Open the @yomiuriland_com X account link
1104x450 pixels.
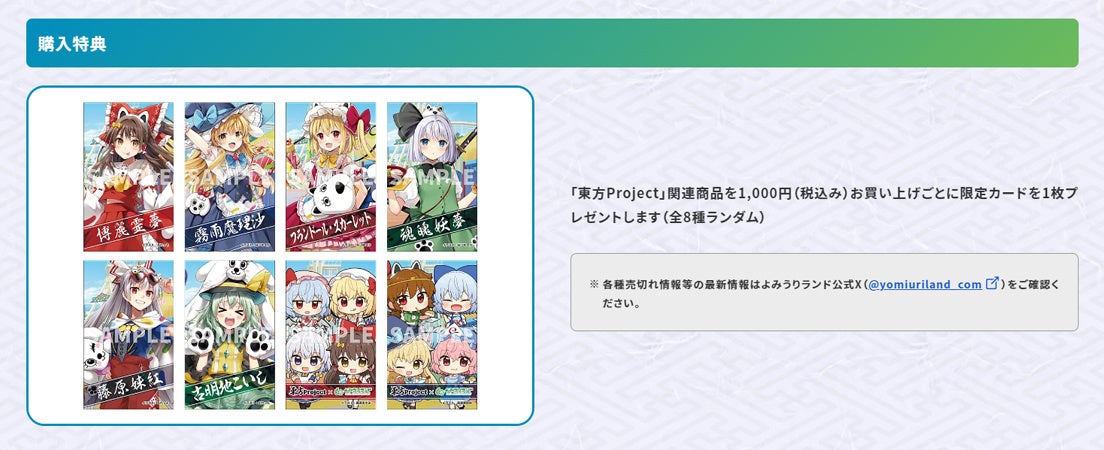(925, 285)
